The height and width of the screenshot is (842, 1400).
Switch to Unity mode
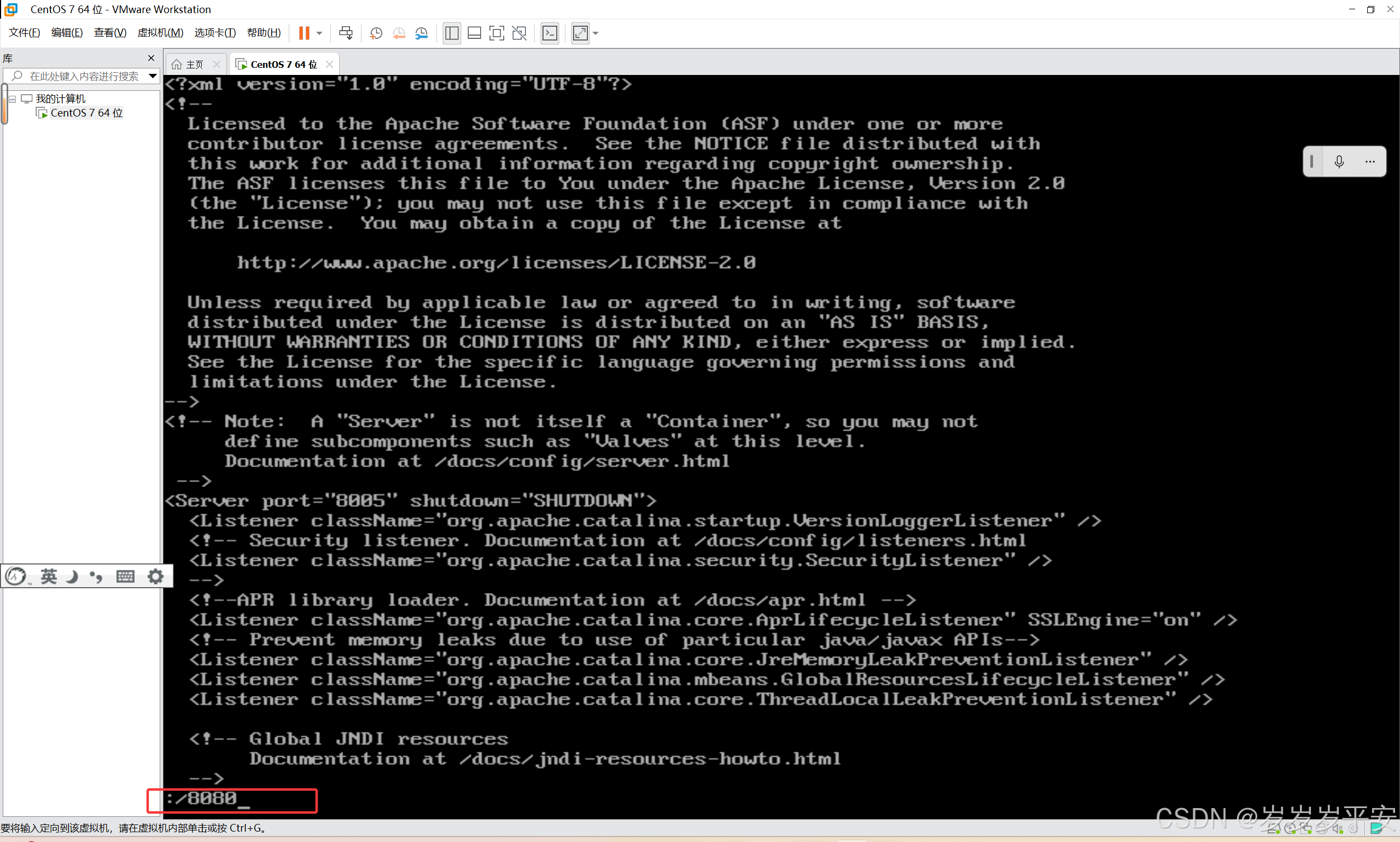[520, 33]
